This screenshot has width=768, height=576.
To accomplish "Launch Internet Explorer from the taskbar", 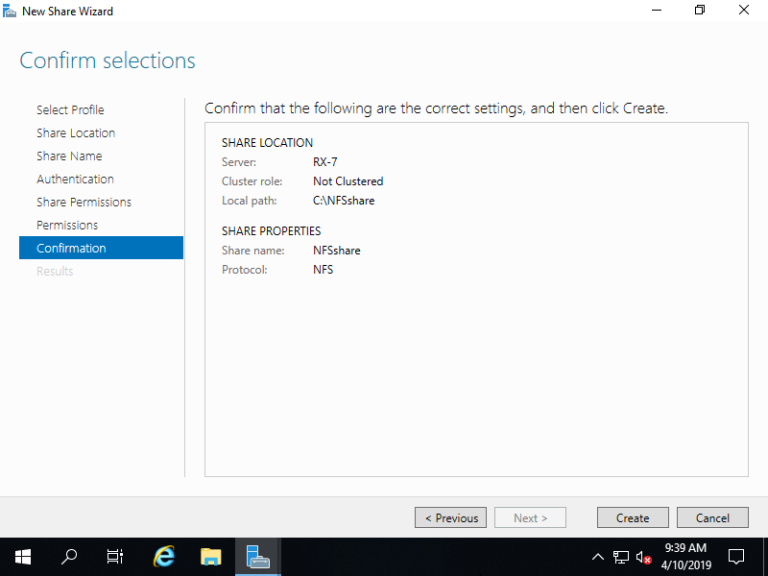I will click(x=163, y=556).
